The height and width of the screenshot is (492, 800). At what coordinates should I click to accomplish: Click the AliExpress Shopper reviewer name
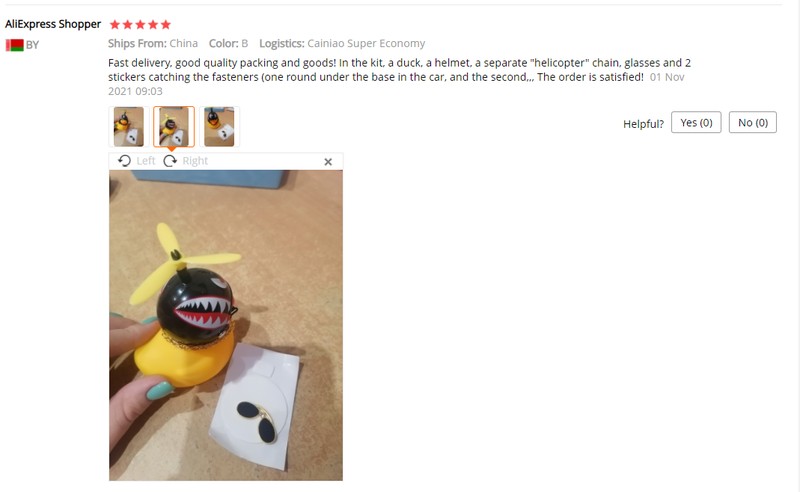click(53, 24)
